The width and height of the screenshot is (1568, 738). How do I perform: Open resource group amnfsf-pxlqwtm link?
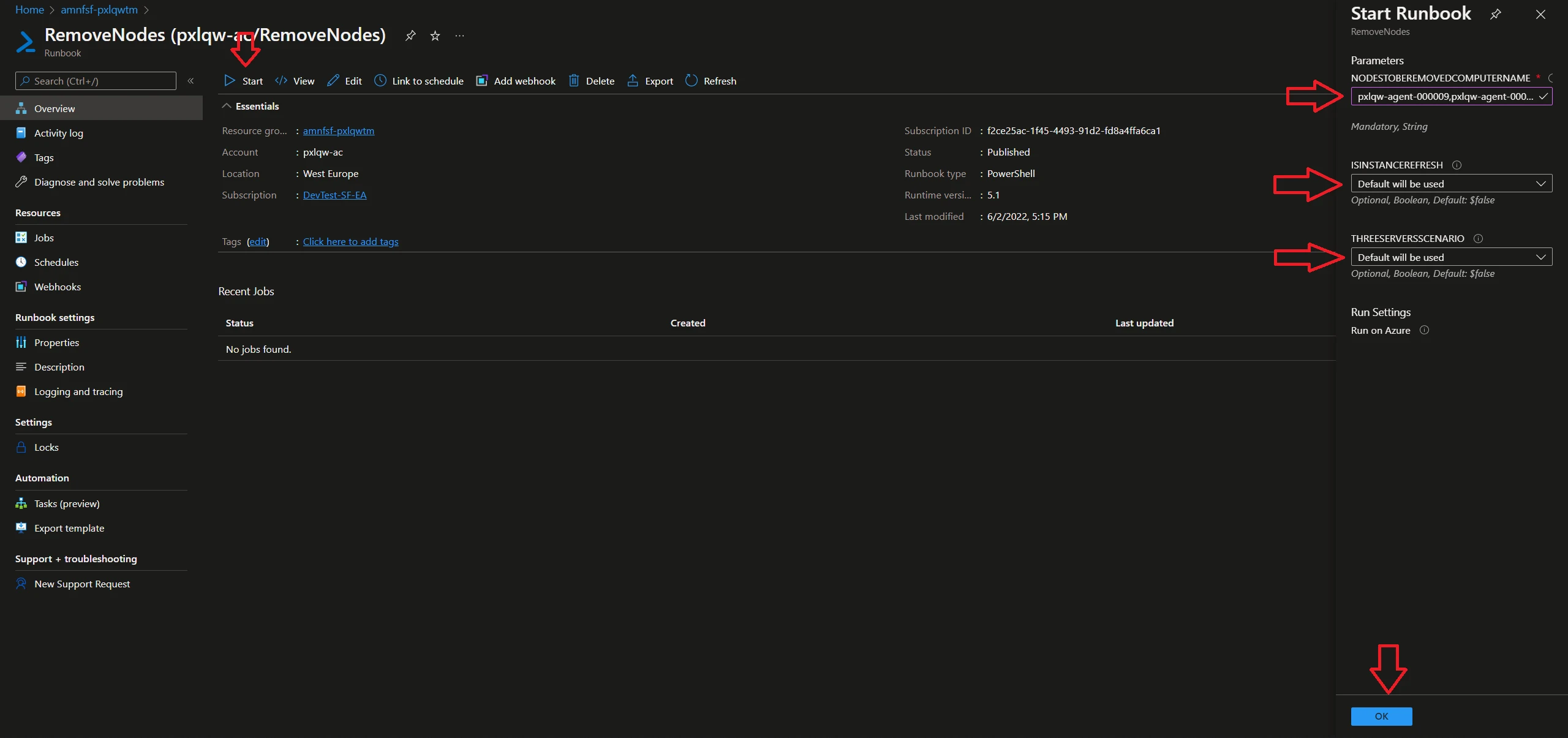[338, 130]
